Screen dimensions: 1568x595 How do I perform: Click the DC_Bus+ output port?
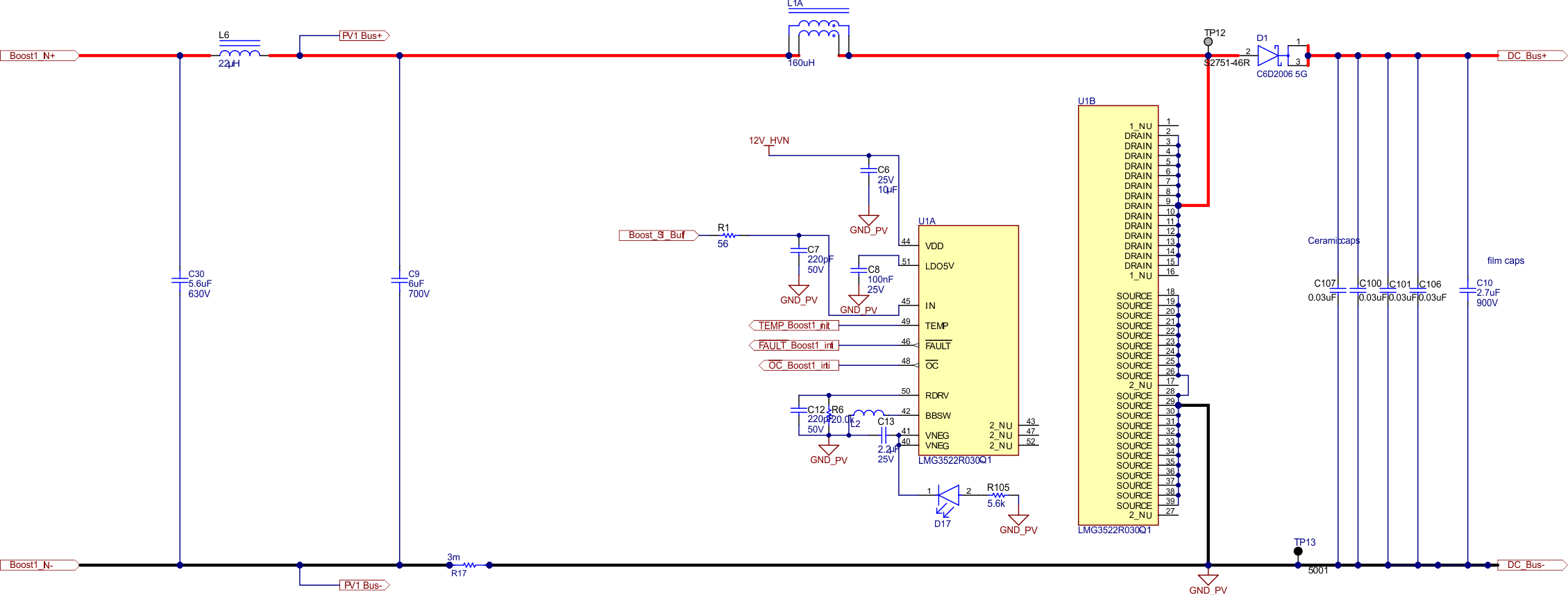1533,56
